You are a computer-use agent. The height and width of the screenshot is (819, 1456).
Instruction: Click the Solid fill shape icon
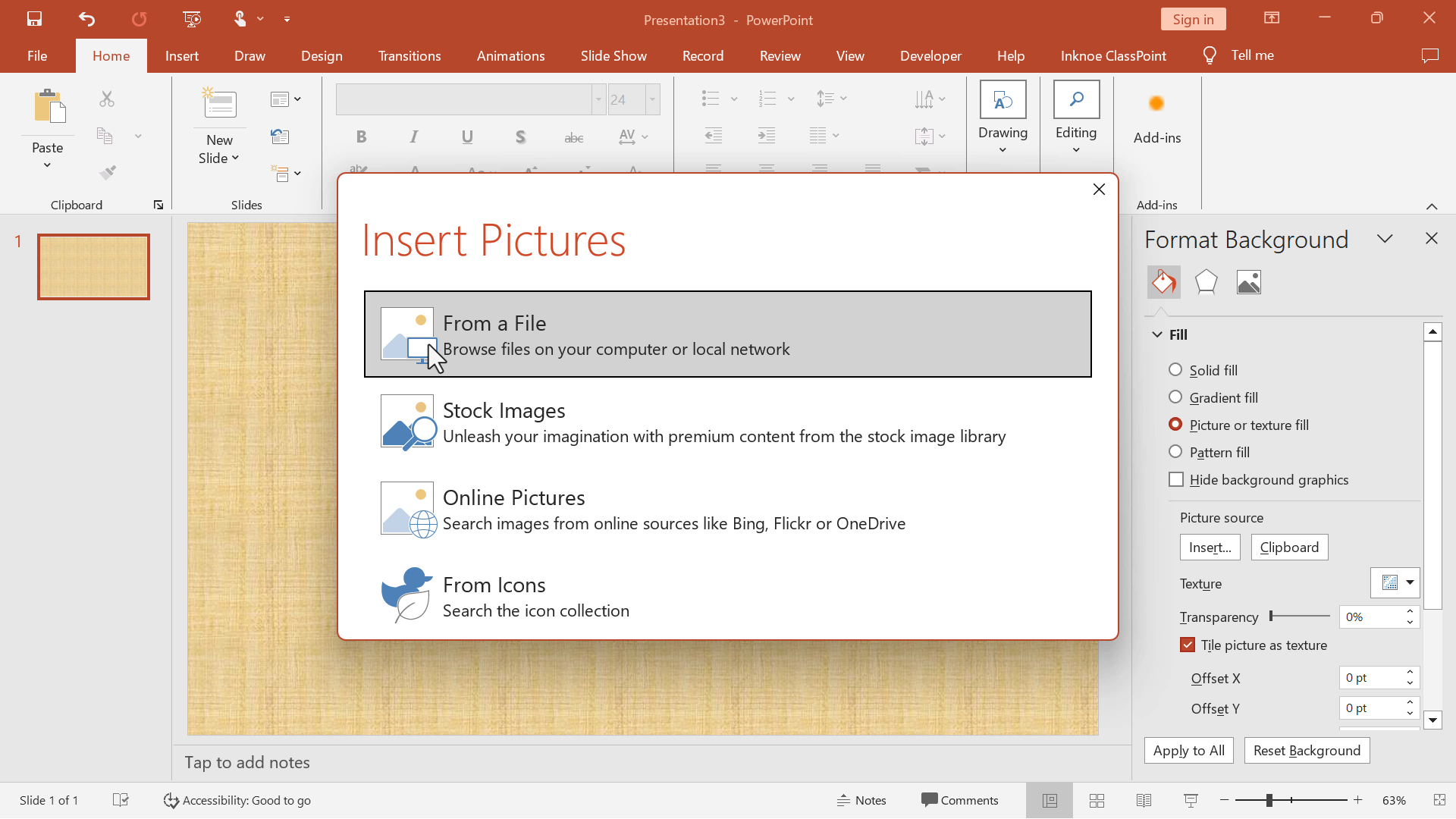[x=1176, y=369]
